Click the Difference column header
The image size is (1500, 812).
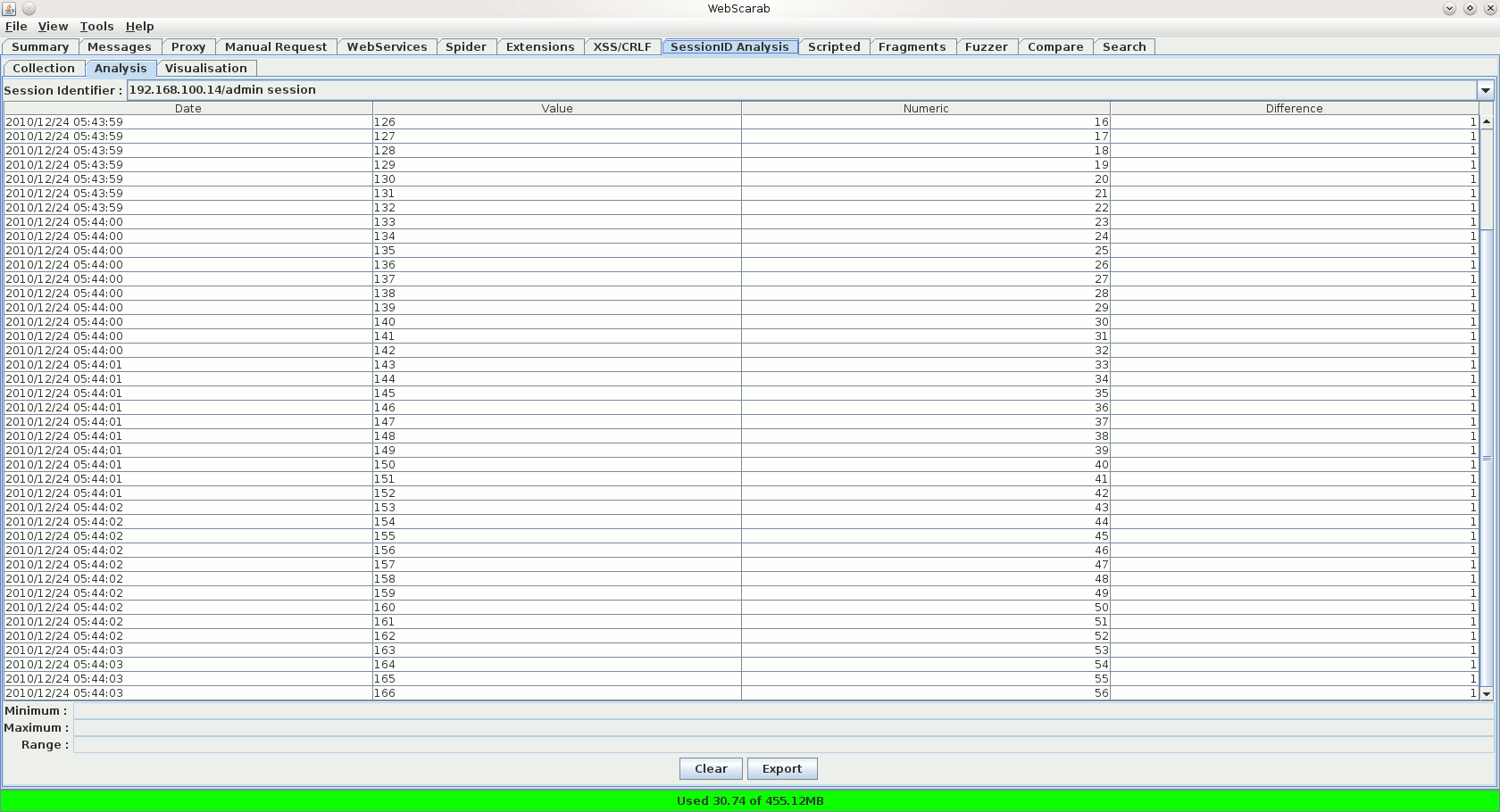pos(1294,109)
